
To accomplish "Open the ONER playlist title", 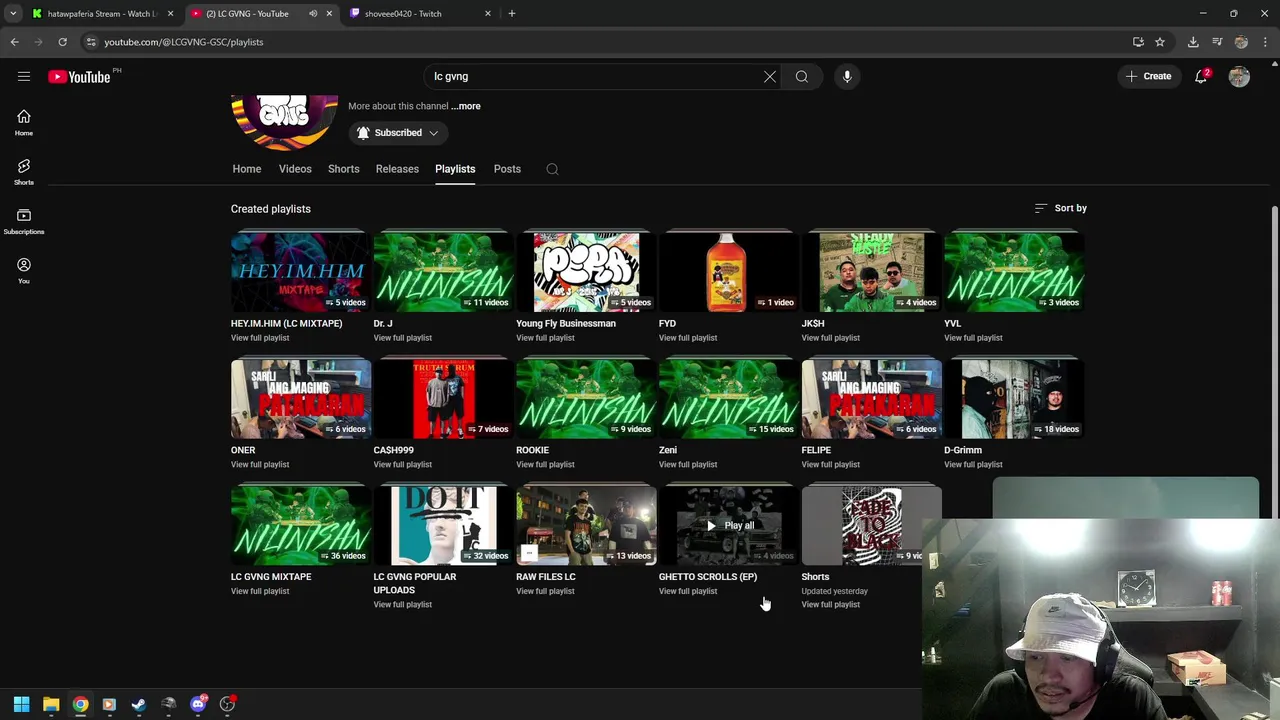I will point(243,450).
